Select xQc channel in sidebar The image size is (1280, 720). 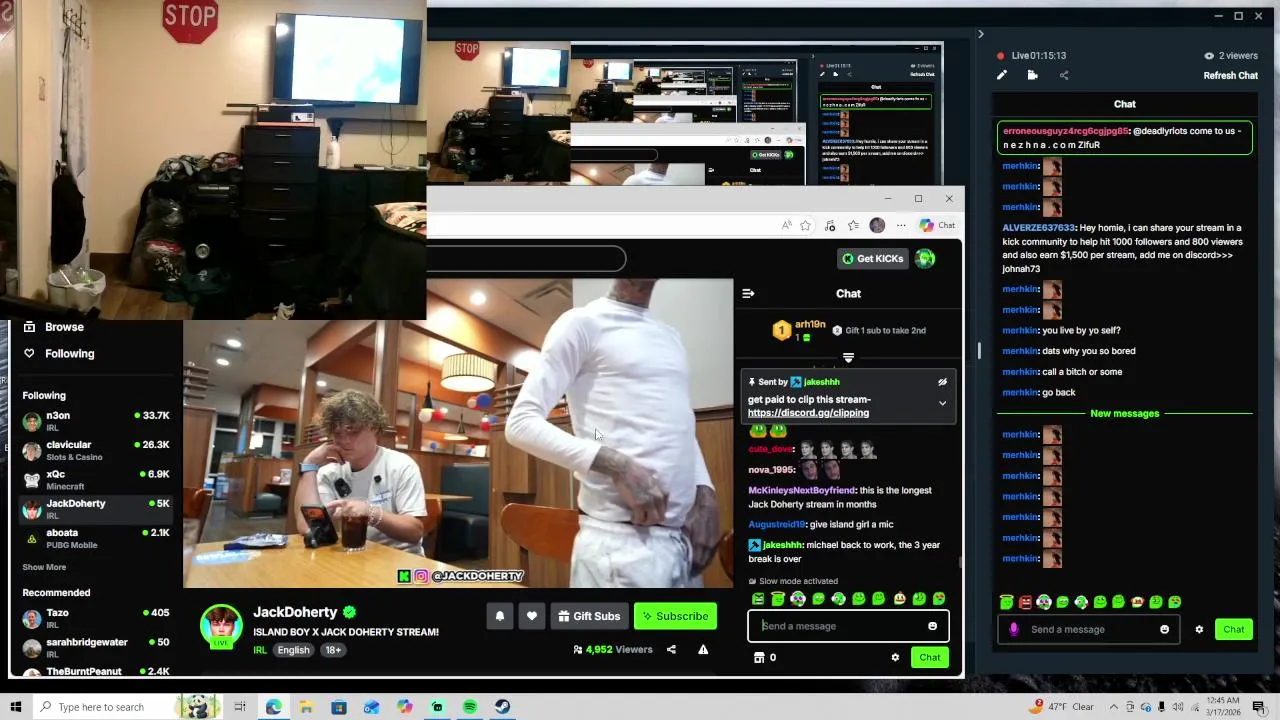pyautogui.click(x=95, y=480)
